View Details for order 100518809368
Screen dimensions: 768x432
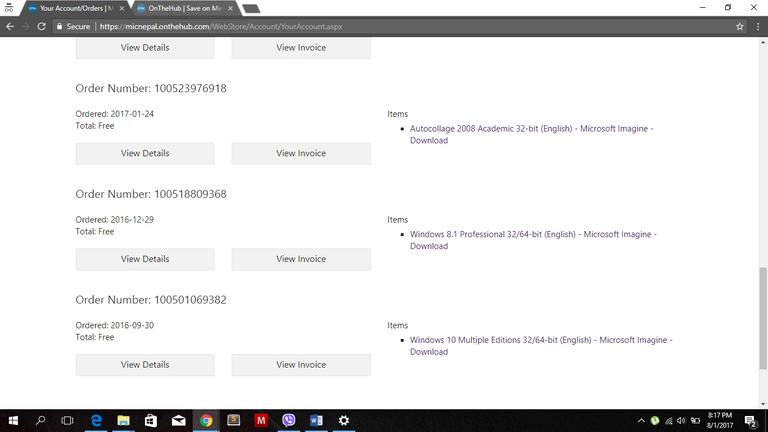pos(145,259)
